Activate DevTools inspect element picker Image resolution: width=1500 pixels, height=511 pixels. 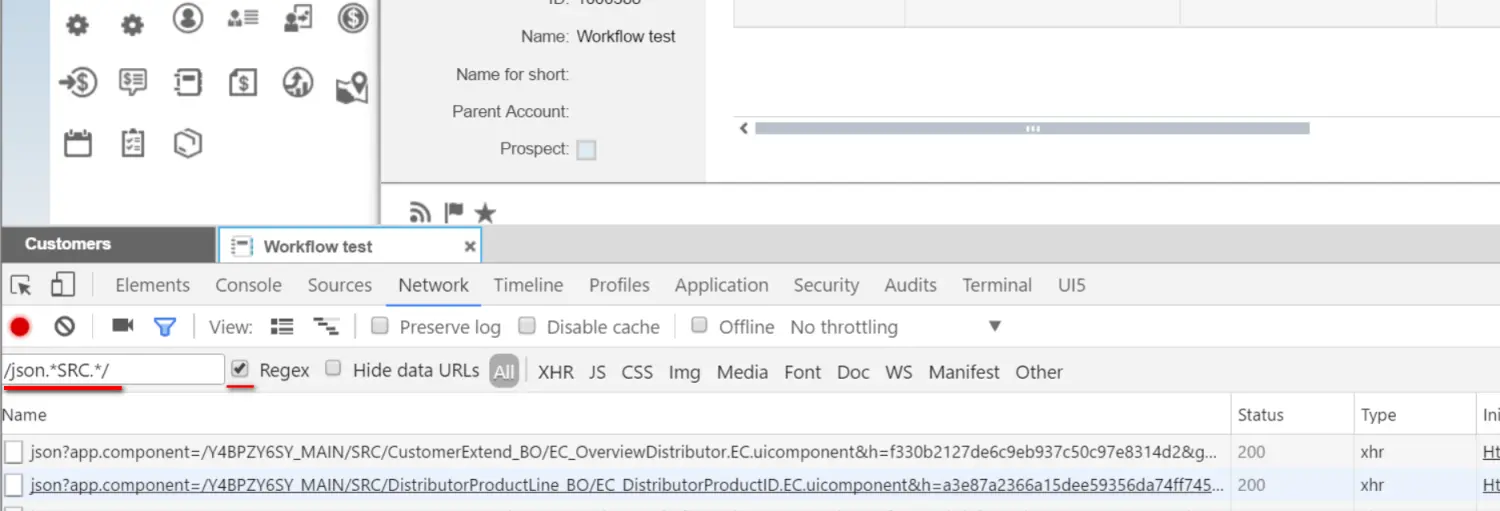click(x=21, y=286)
